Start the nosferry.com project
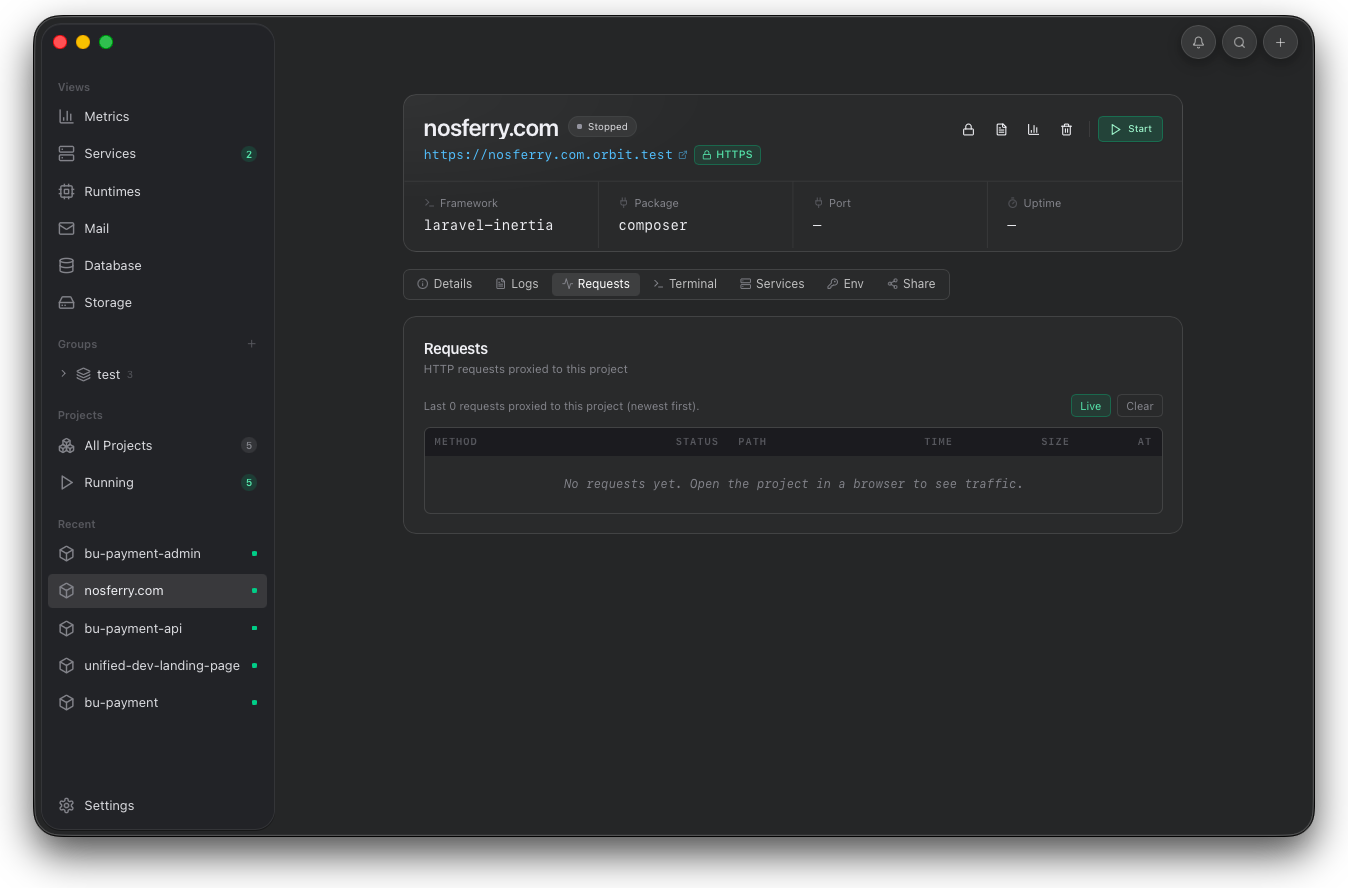The height and width of the screenshot is (888, 1348). click(1130, 129)
